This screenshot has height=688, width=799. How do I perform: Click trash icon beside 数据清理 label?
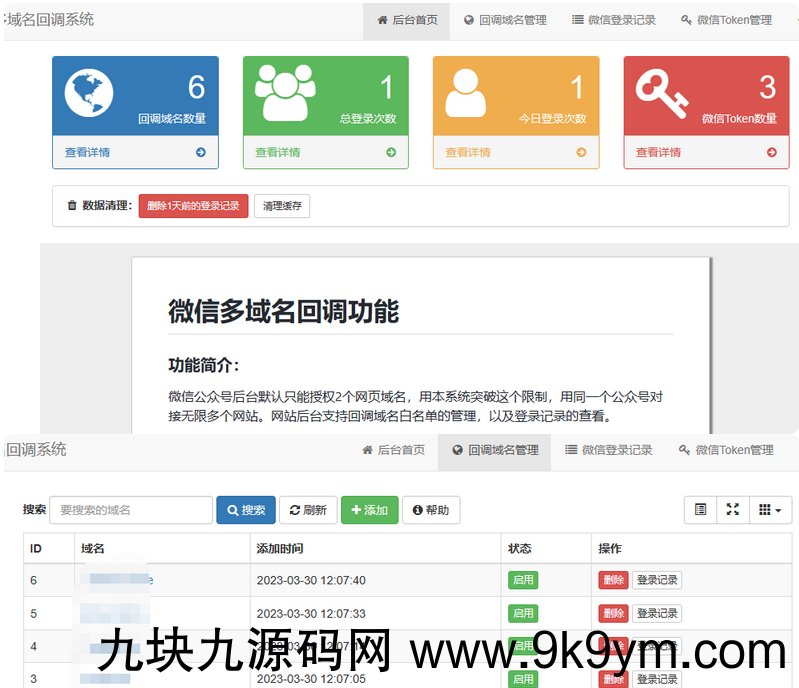72,205
